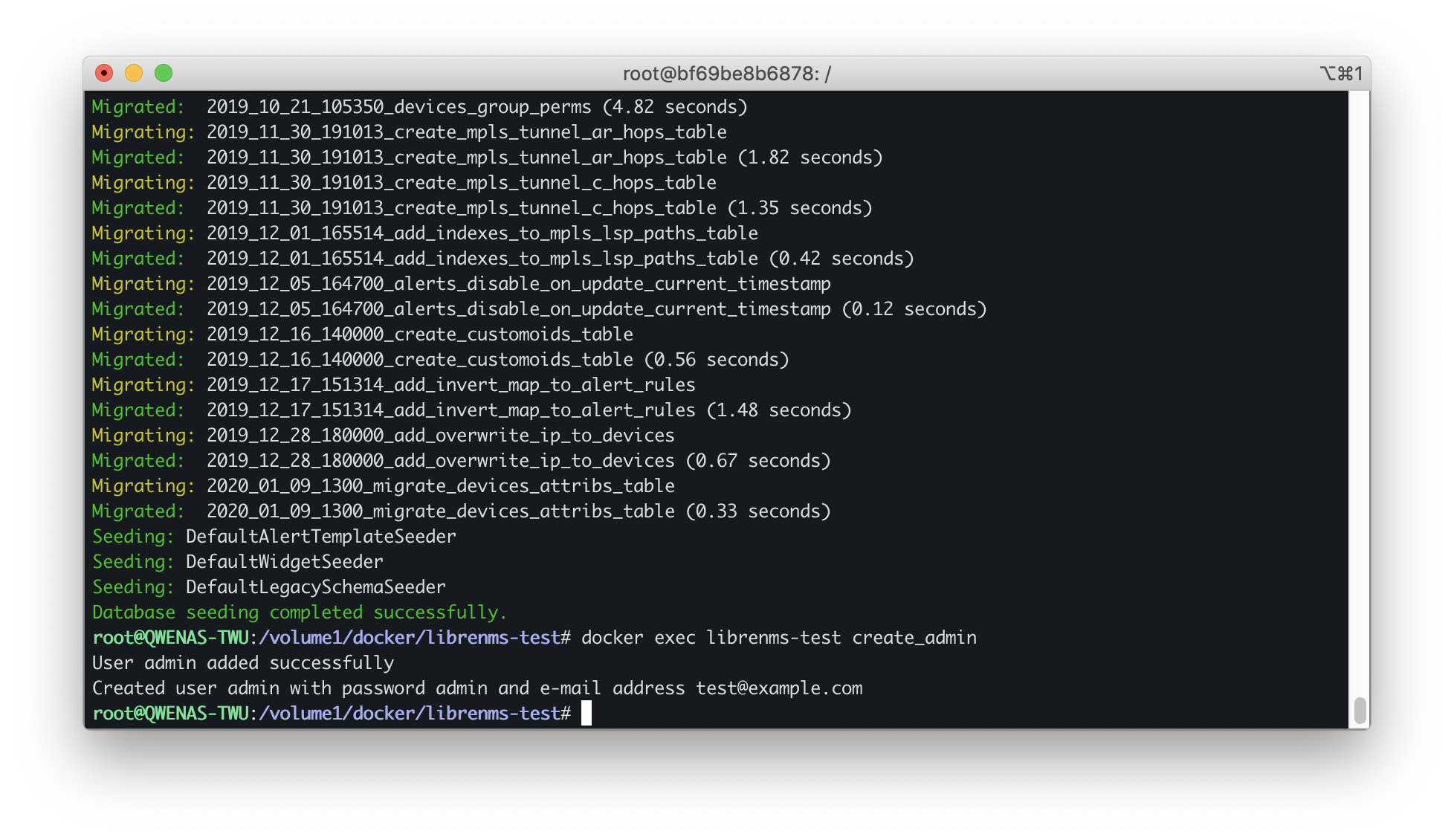
Task: Click the terminal cursor block at prompt
Action: tap(587, 713)
